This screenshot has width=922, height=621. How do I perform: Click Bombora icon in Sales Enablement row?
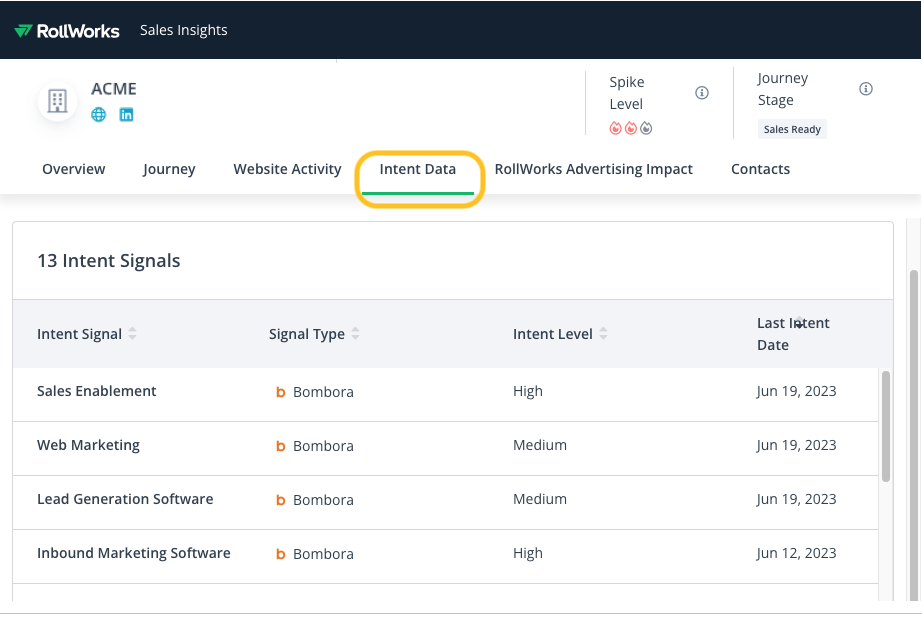(x=281, y=392)
